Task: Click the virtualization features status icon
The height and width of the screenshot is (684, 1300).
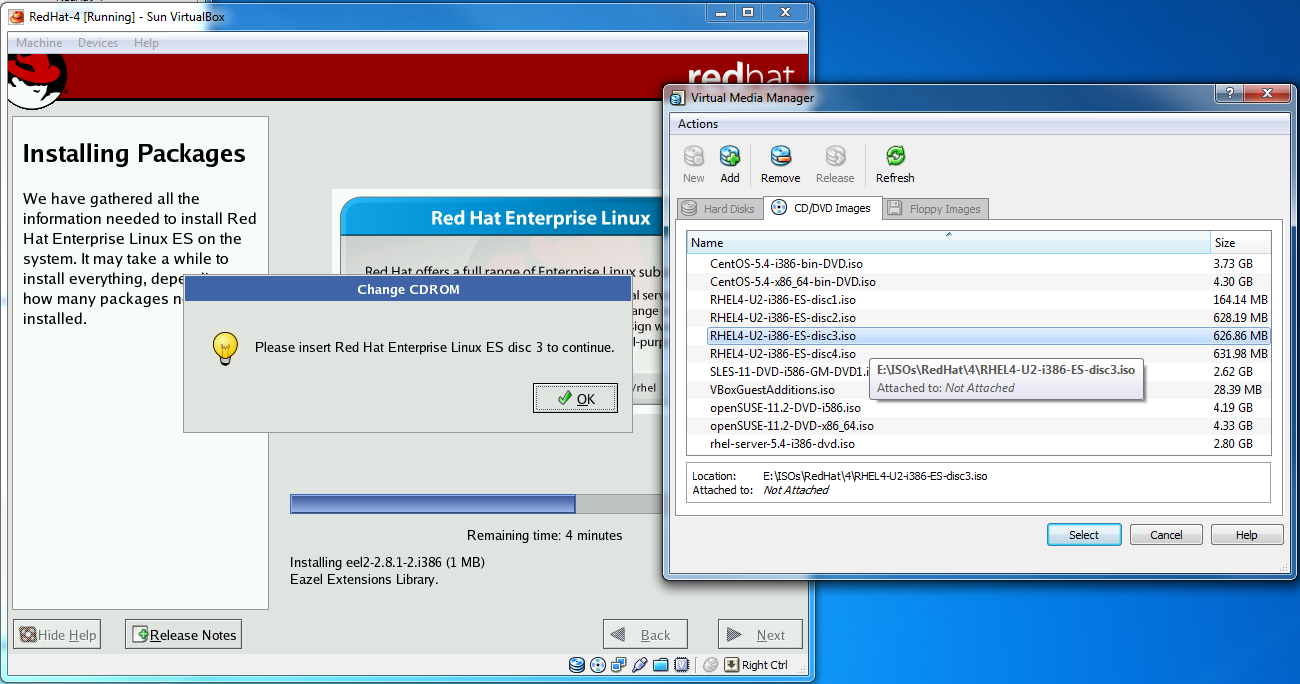Action: 682,665
